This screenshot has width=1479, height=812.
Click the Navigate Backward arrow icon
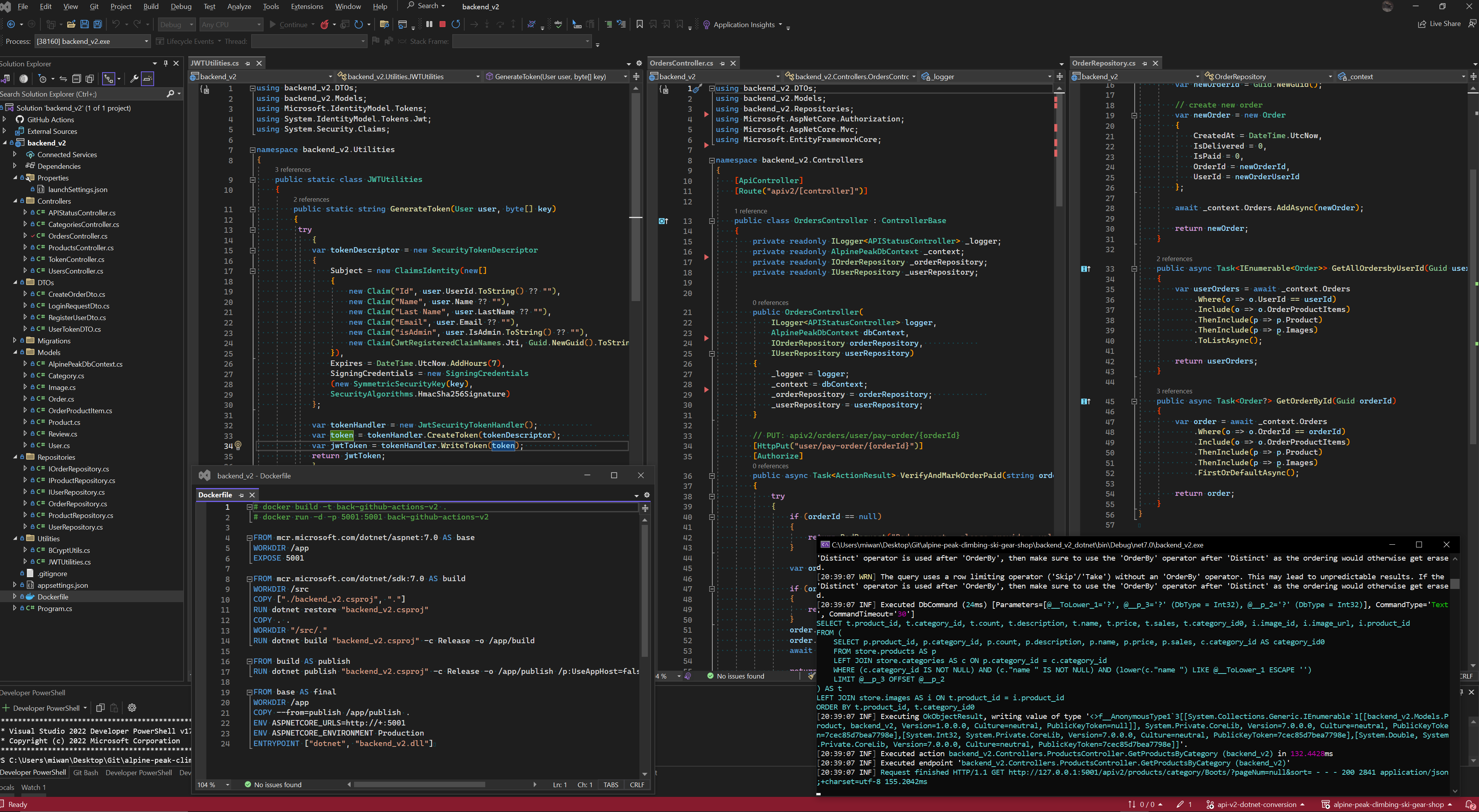[x=11, y=25]
